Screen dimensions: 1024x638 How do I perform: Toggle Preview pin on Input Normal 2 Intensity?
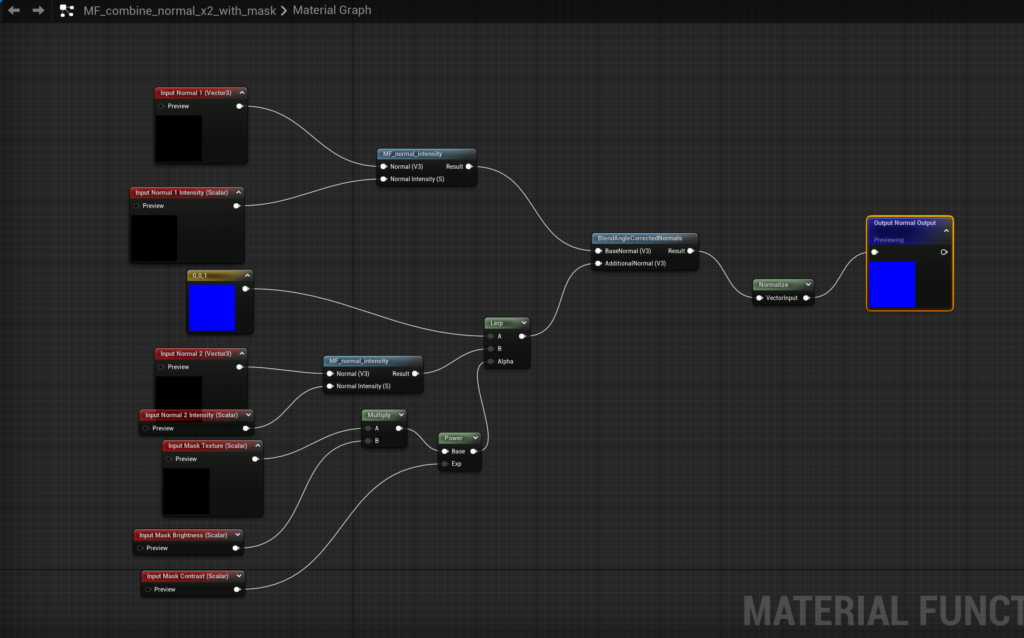click(146, 428)
